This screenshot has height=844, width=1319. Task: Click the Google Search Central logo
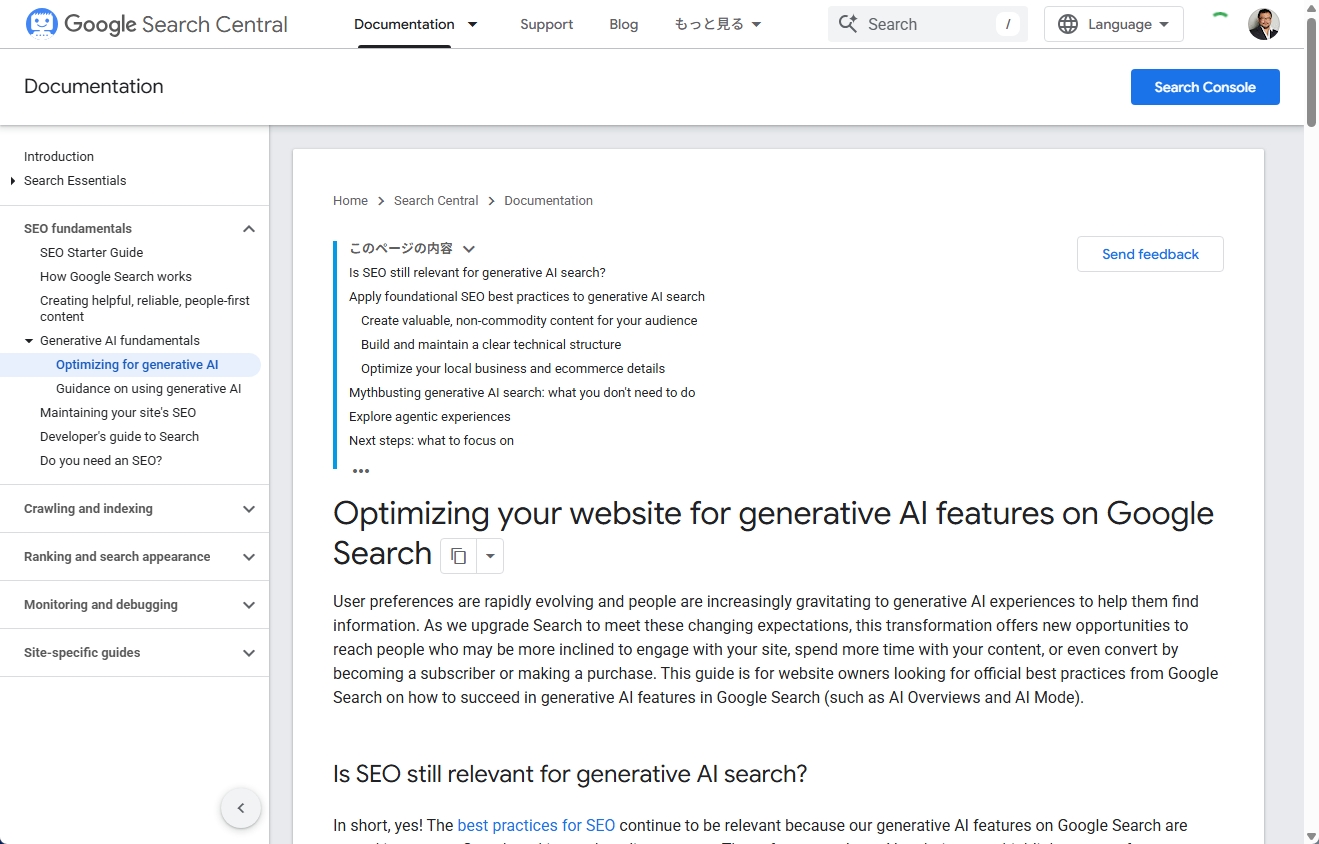(156, 24)
